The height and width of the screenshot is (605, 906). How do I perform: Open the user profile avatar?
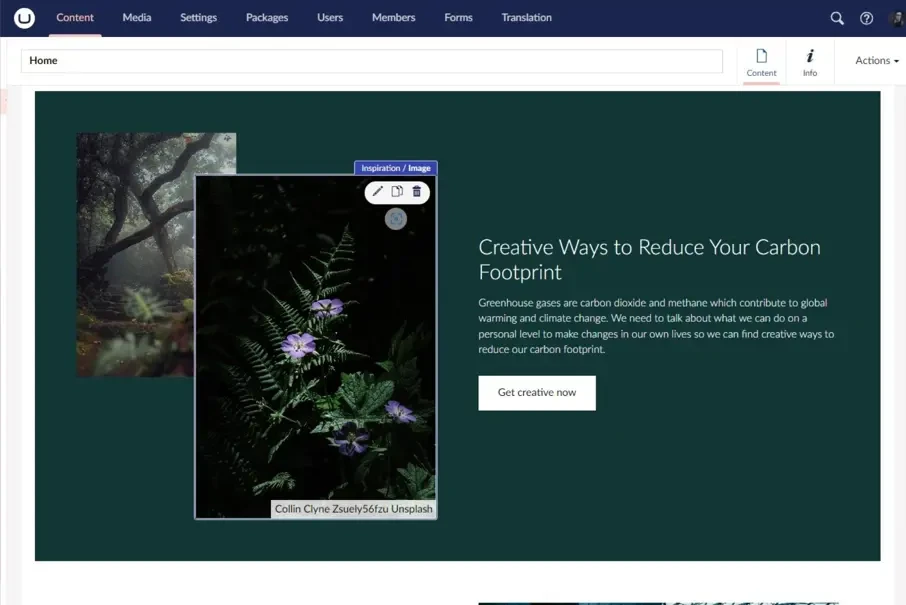point(897,18)
